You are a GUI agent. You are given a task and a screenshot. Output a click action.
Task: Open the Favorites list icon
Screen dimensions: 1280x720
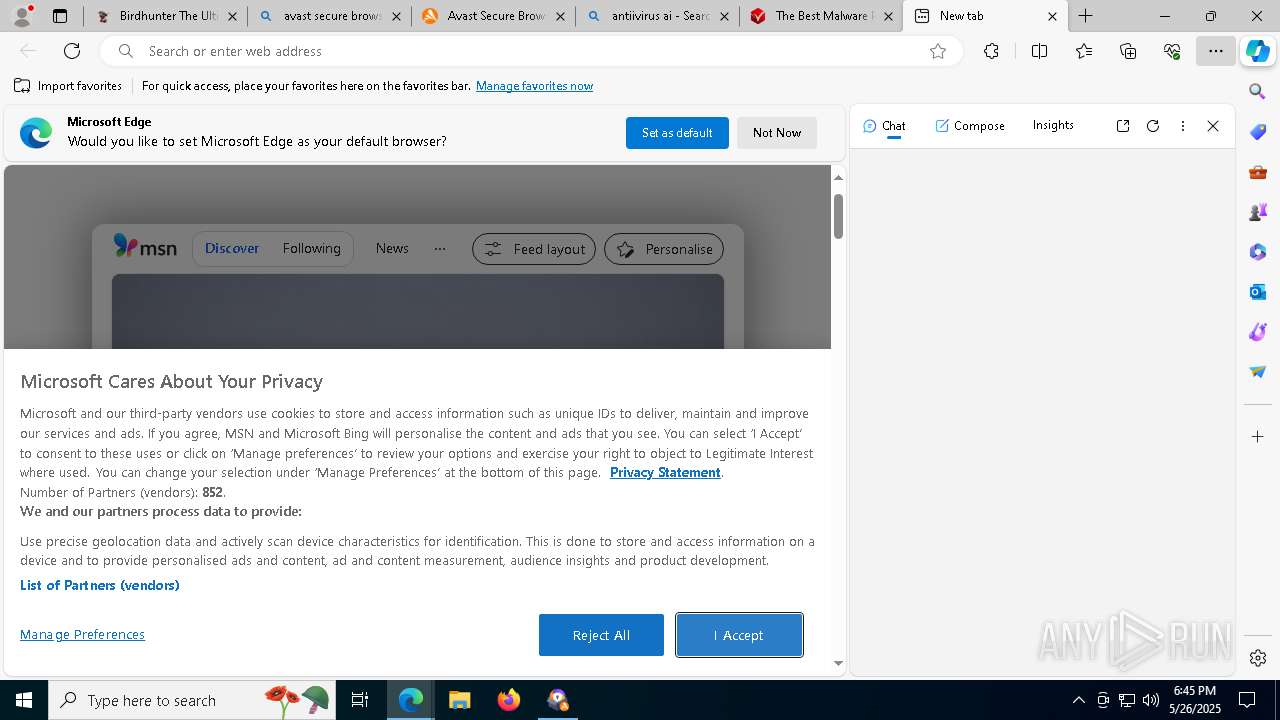(1084, 51)
